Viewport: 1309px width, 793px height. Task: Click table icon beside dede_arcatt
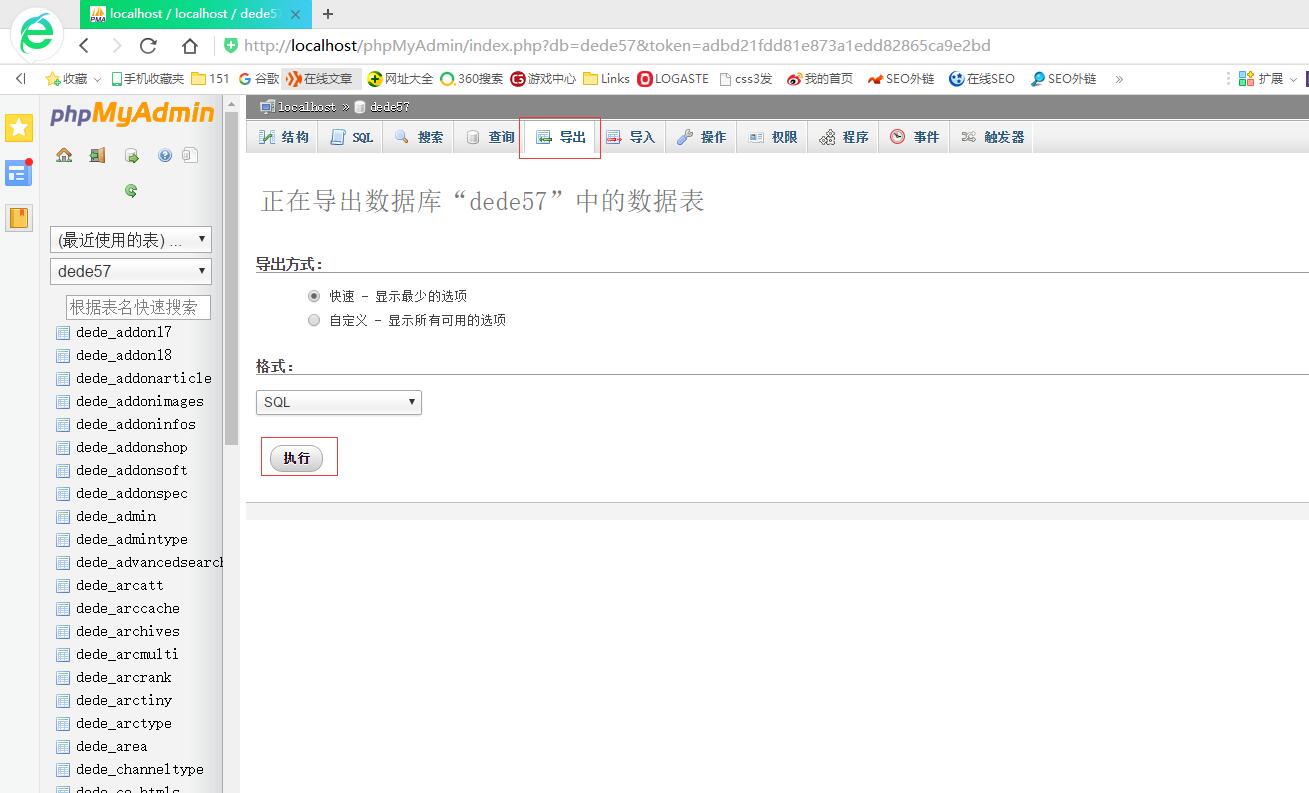tap(63, 585)
